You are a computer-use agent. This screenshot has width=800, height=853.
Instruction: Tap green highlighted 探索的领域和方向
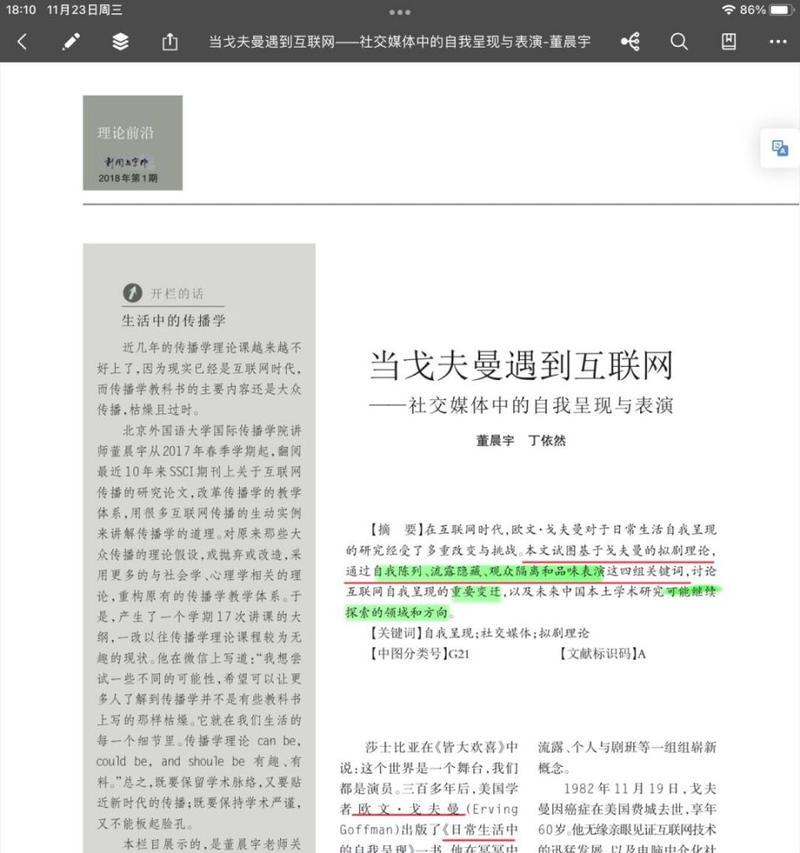[397, 613]
